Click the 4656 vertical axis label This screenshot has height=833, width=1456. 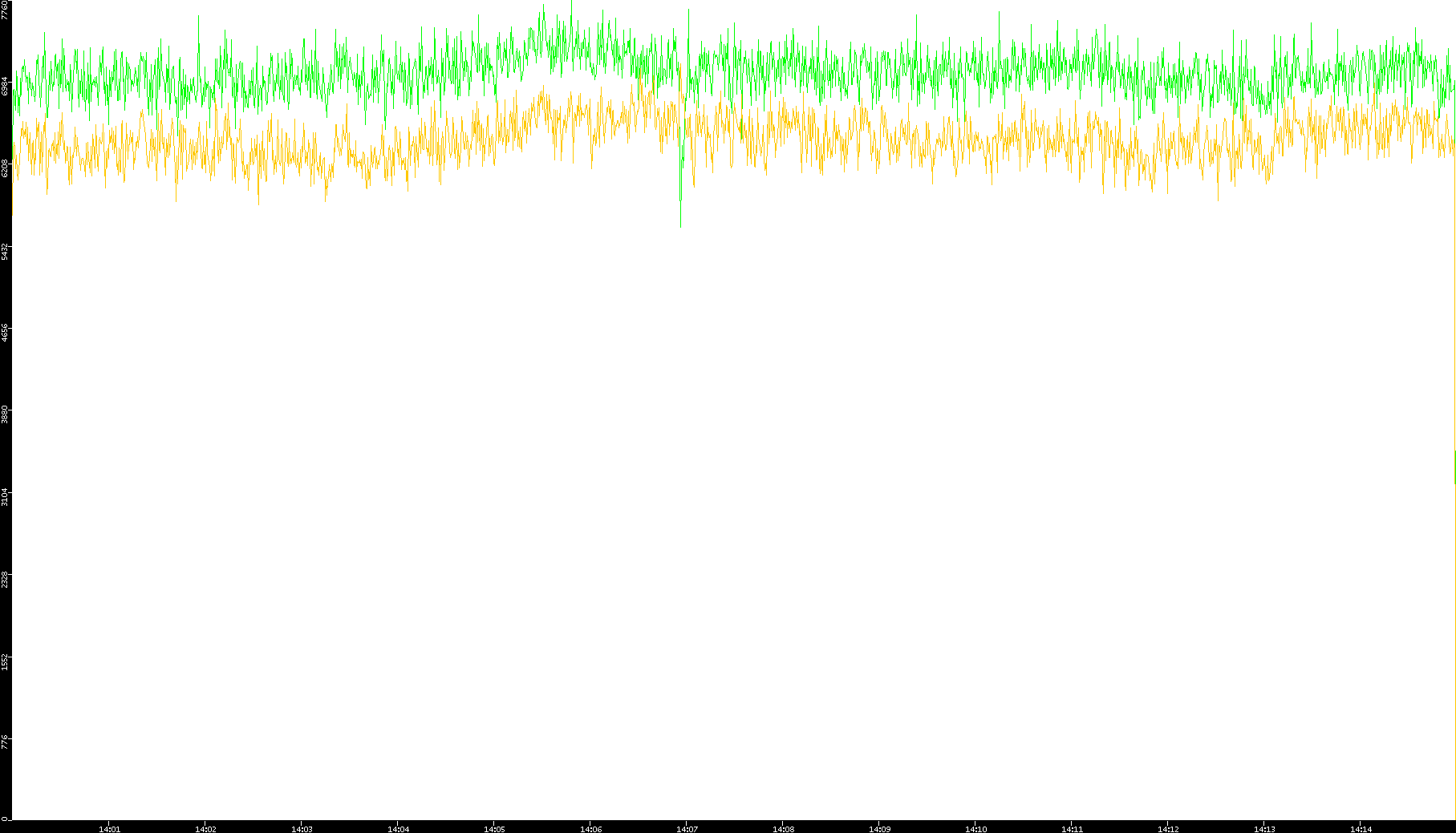(6, 333)
